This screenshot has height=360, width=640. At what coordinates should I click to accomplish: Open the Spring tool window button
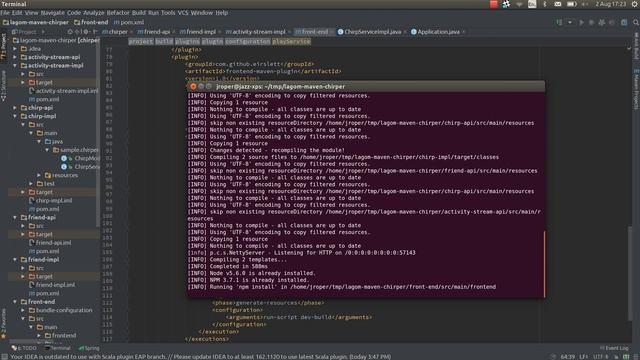[89, 348]
